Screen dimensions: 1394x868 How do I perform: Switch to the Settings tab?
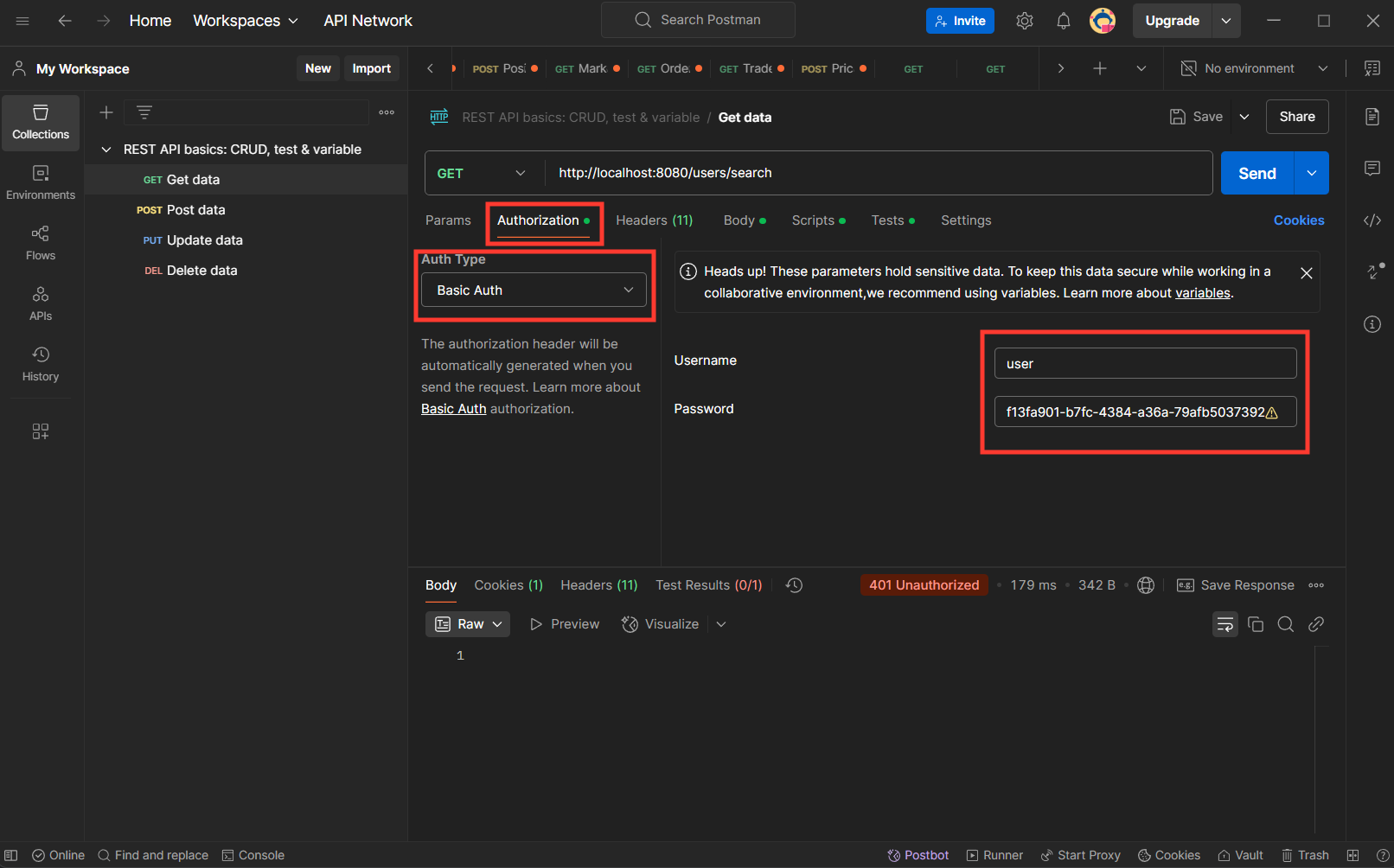tap(966, 220)
